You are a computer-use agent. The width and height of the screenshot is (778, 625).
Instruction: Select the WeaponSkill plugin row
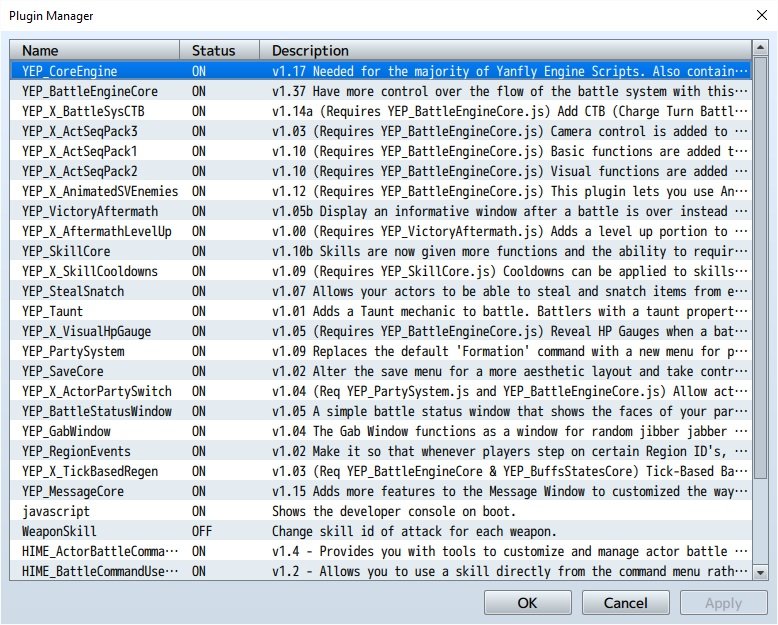point(381,531)
